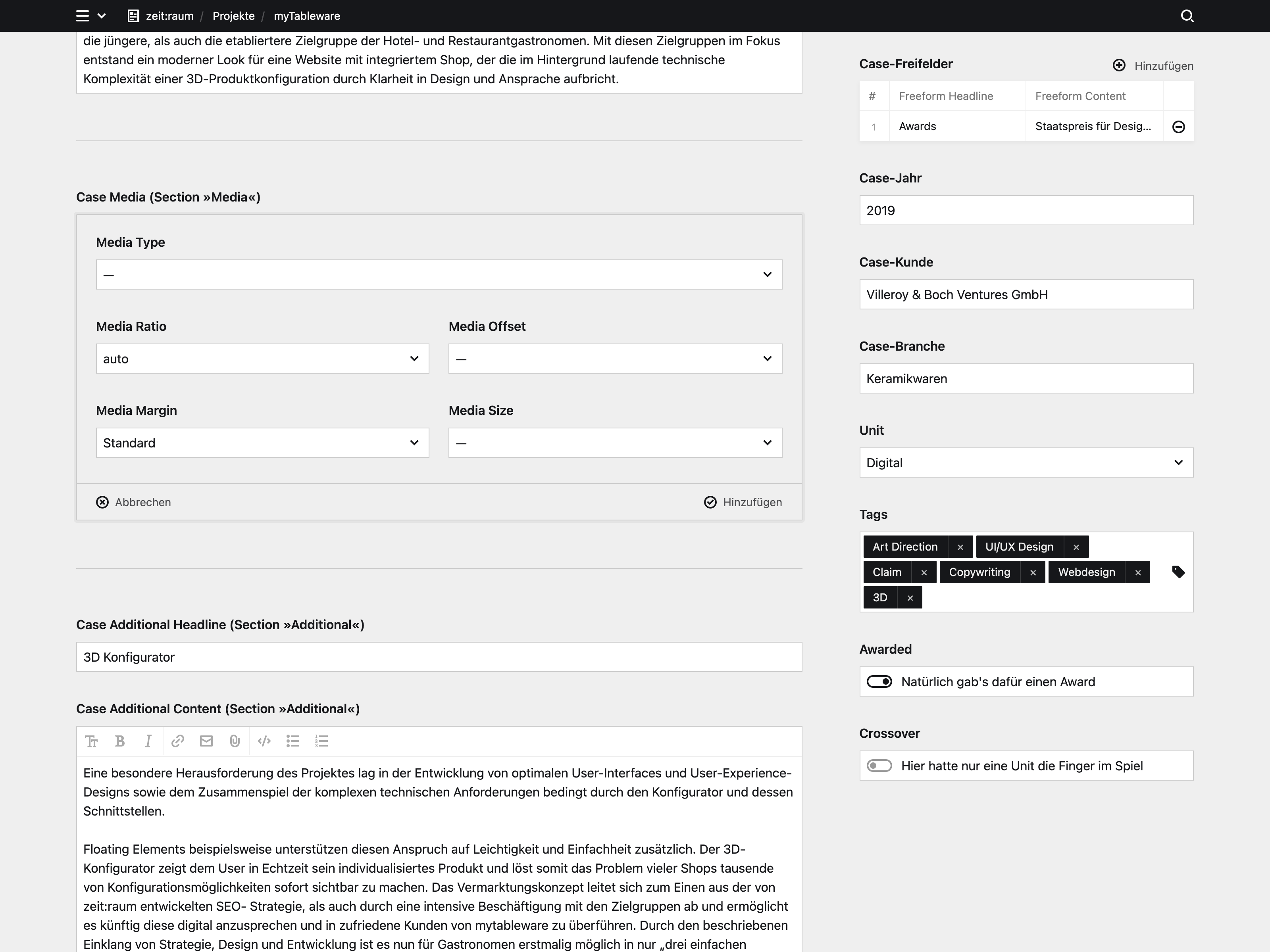The width and height of the screenshot is (1270, 952).
Task: Attach a file using the paperclip icon
Action: click(x=234, y=741)
